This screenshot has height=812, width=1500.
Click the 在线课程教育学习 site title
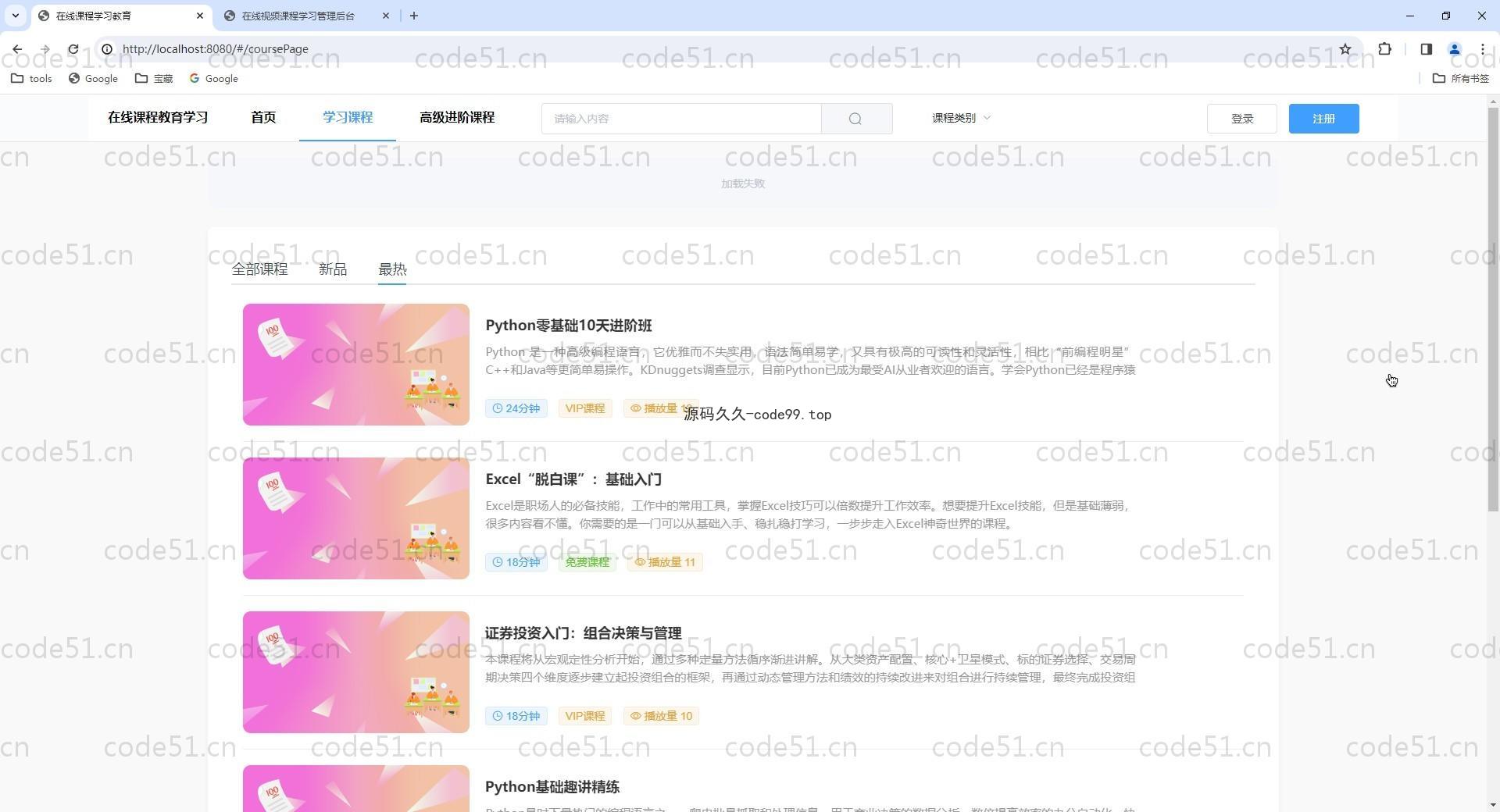(x=158, y=118)
